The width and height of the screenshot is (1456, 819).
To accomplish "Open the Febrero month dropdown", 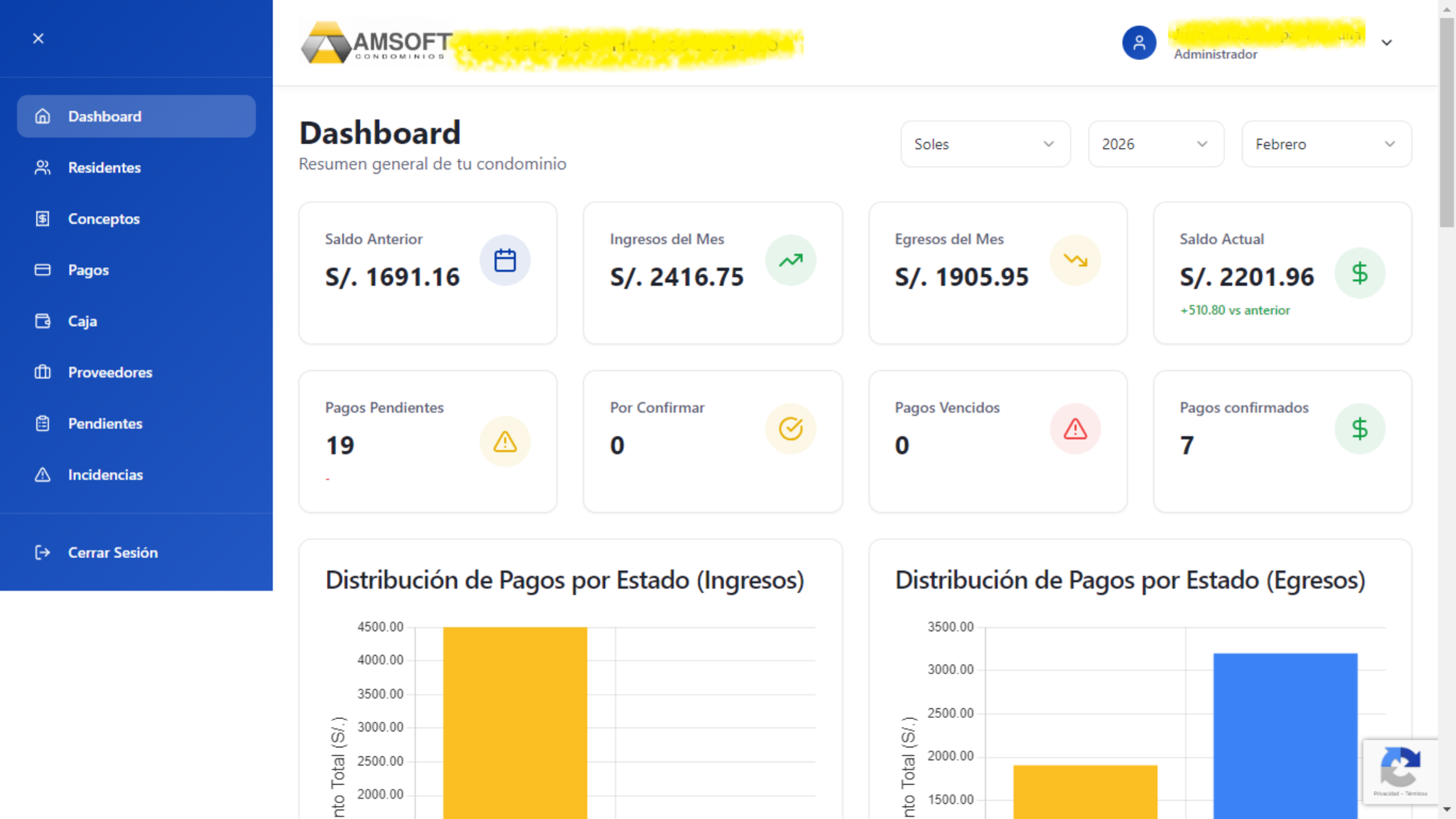I will click(1326, 144).
